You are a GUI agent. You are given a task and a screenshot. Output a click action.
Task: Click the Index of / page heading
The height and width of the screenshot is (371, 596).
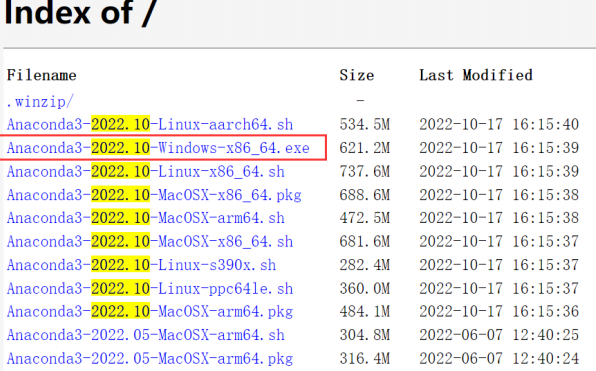(x=80, y=13)
